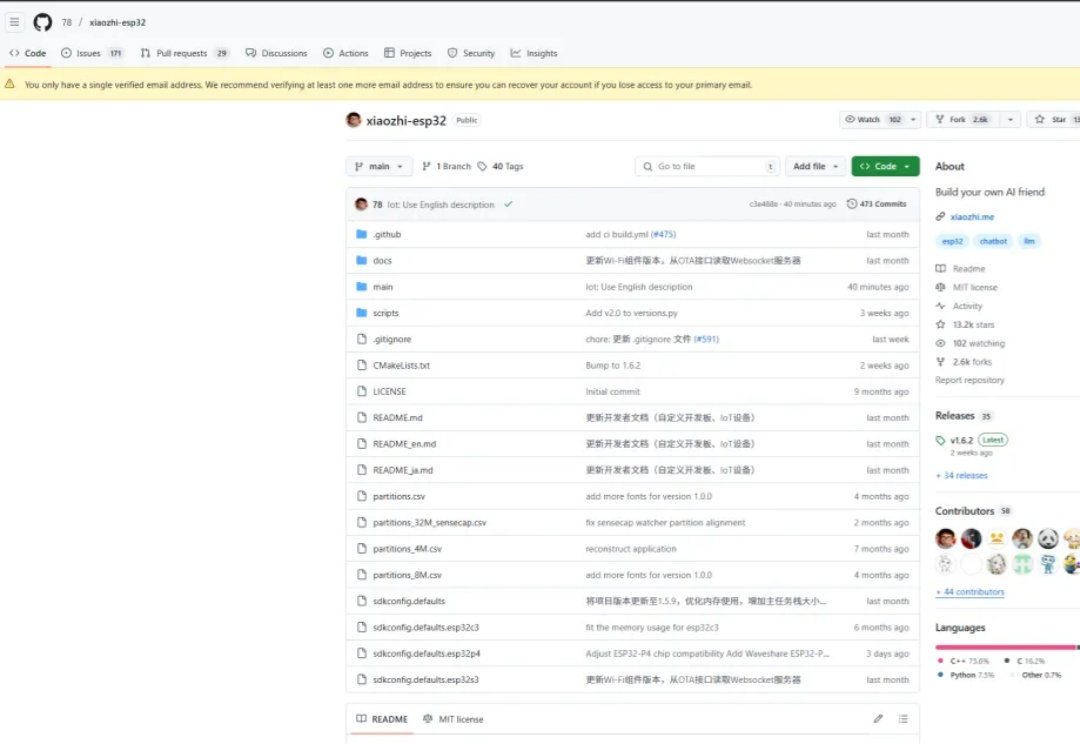Viewport: 1080px width, 744px height.
Task: Open the Pull requests tab
Action: [184, 53]
